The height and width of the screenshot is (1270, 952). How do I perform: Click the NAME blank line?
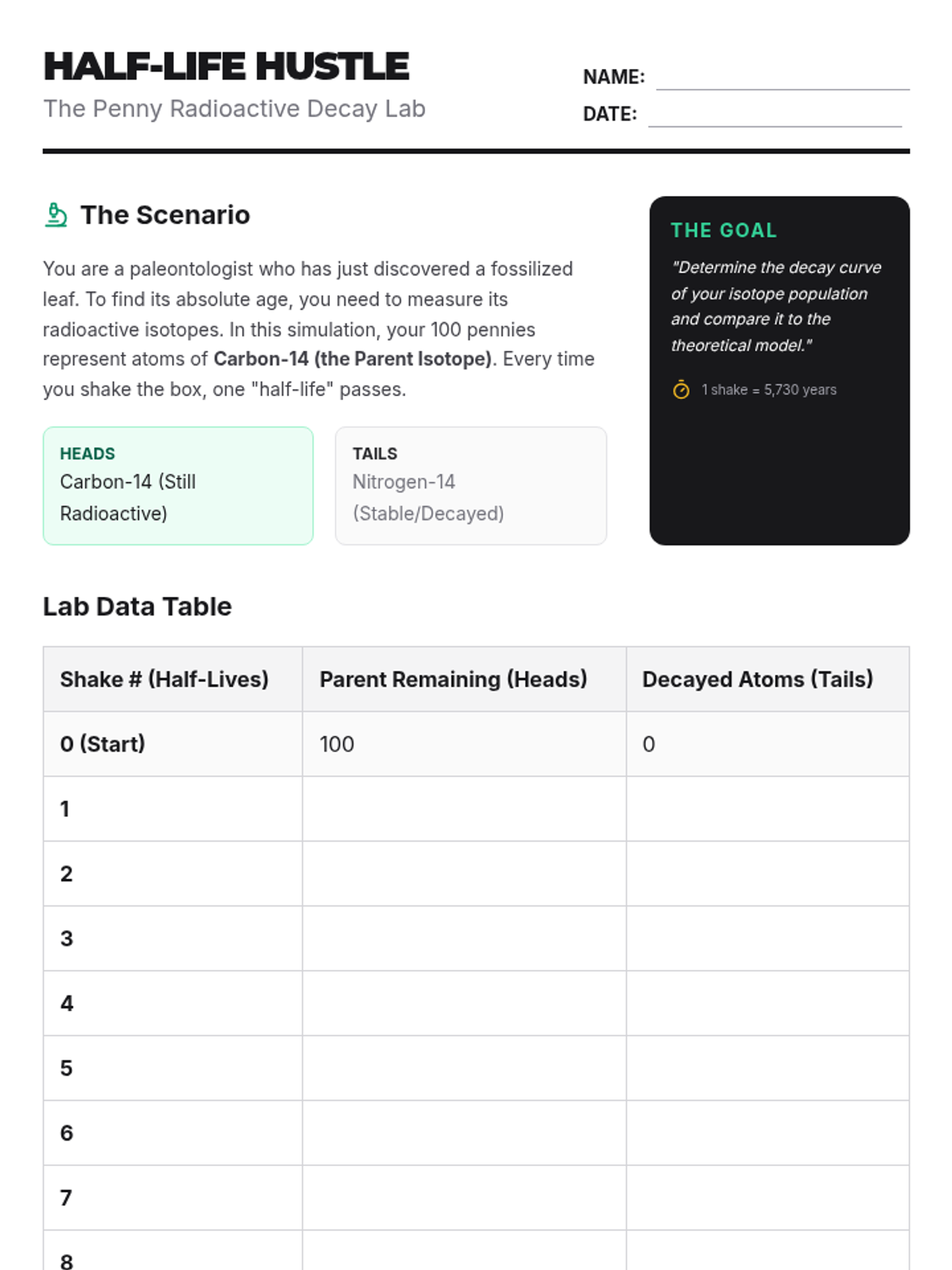pos(782,78)
